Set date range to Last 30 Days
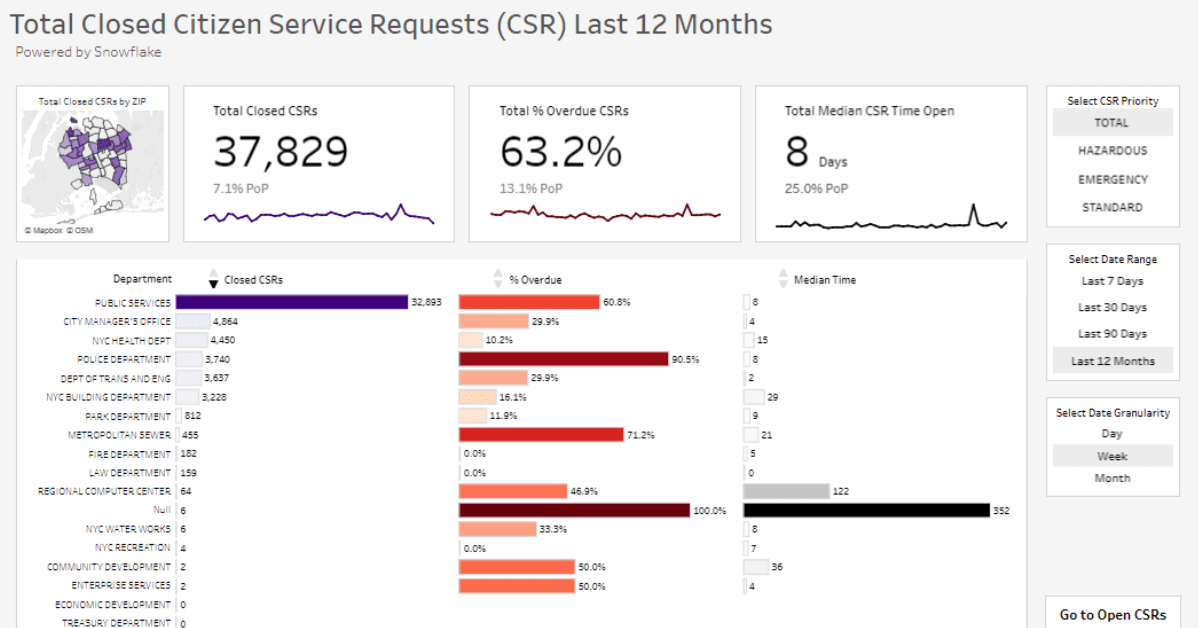The width and height of the screenshot is (1200, 628). [x=1112, y=308]
